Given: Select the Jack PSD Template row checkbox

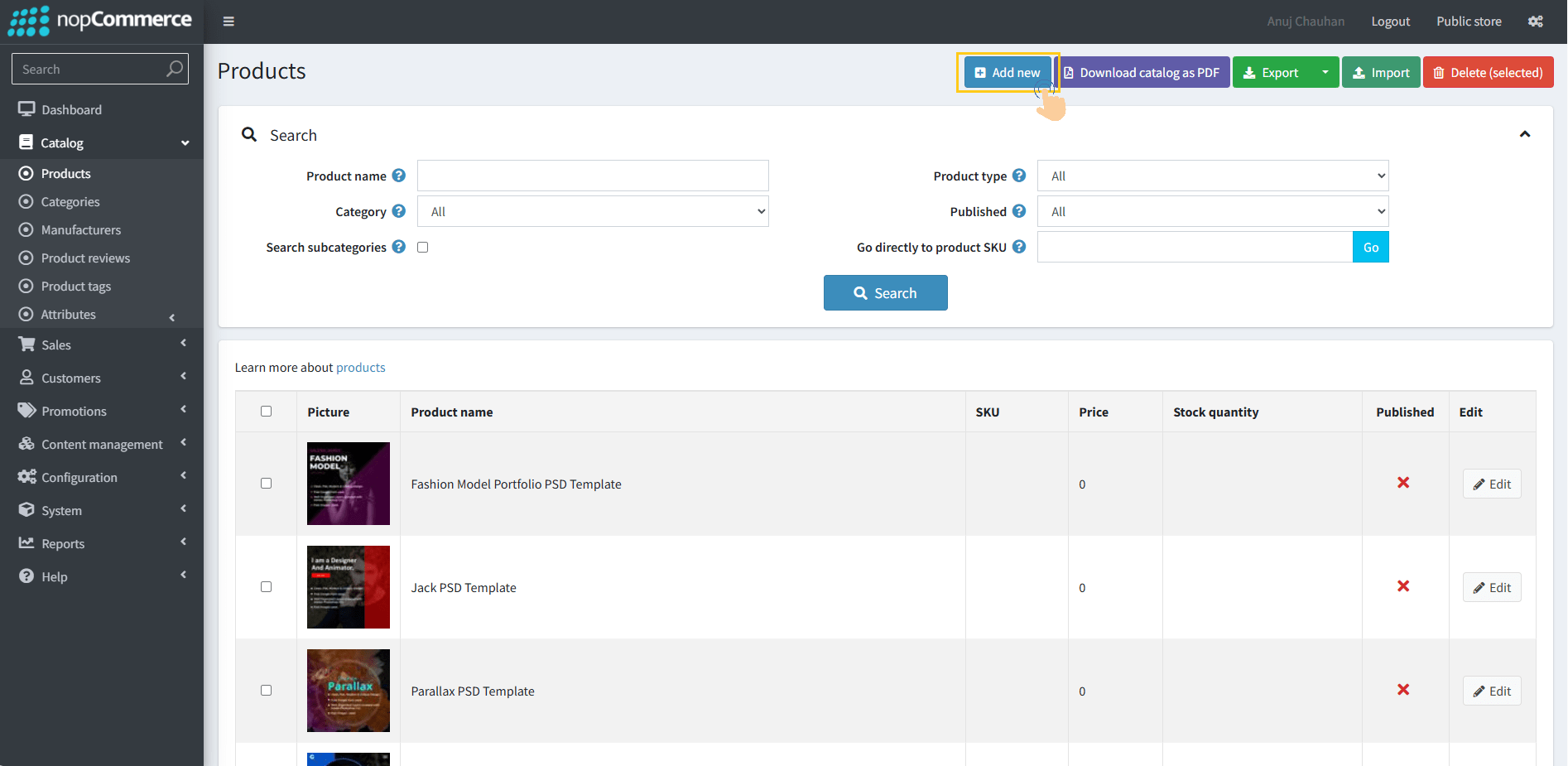Looking at the screenshot, I should click(x=266, y=587).
